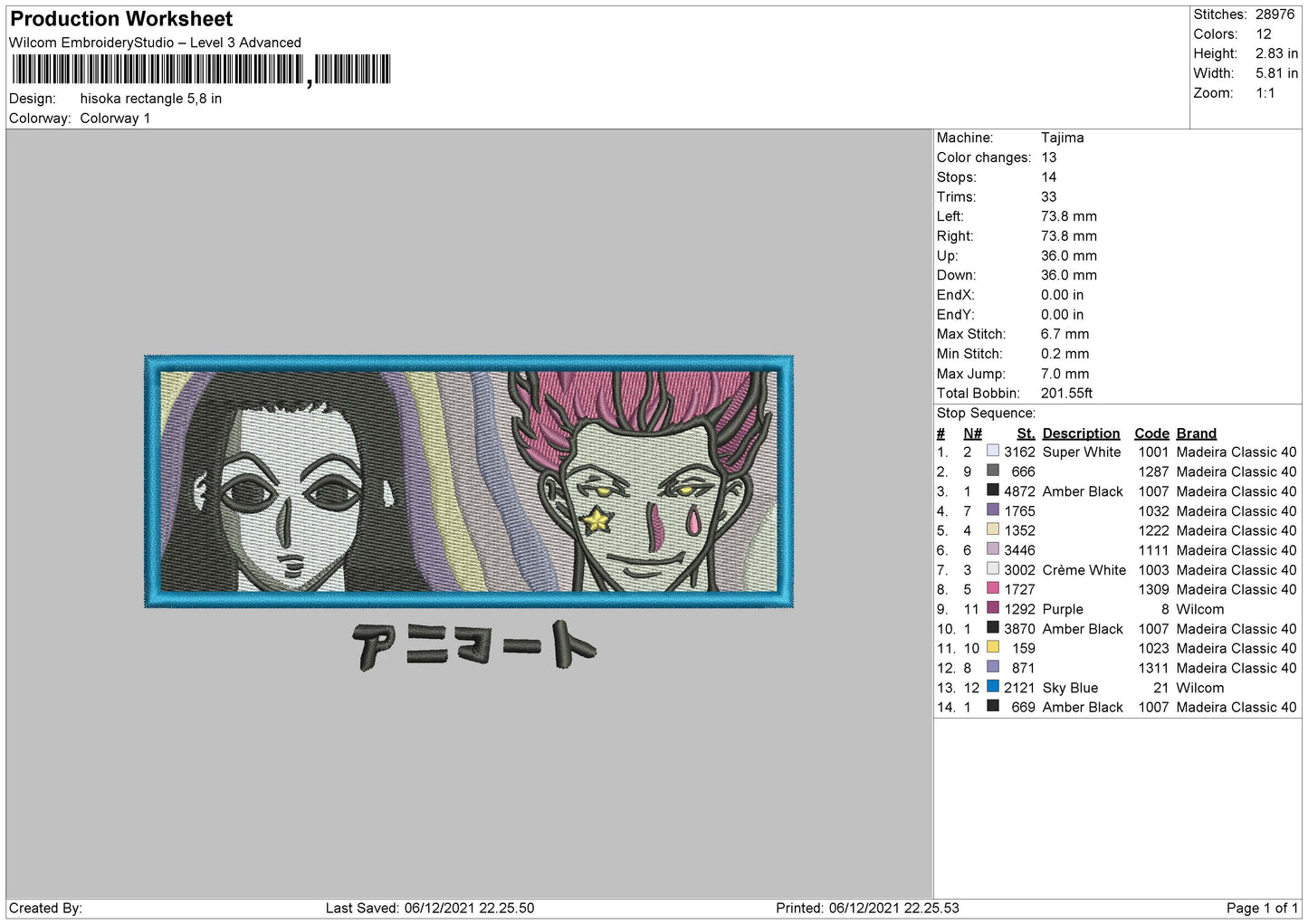Click the Japanese katakana text below the design

(x=474, y=645)
